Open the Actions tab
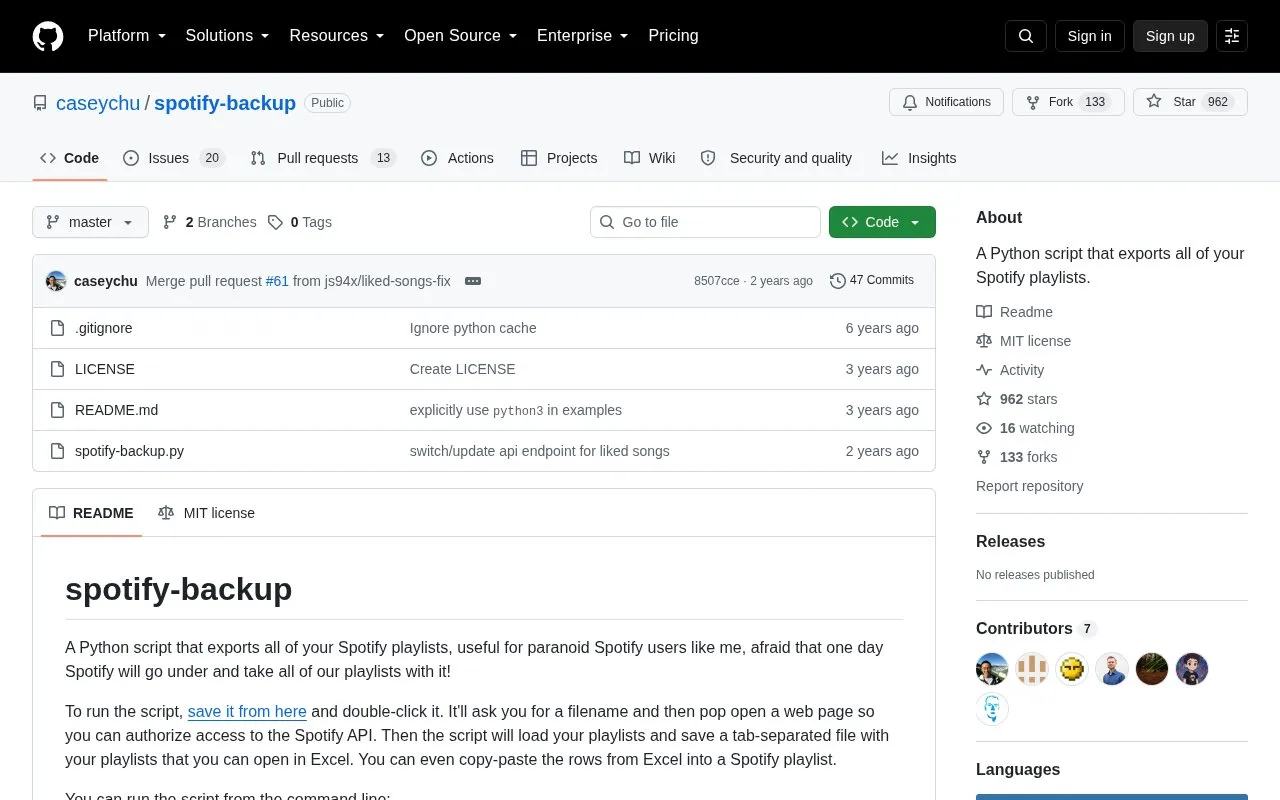 [457, 158]
